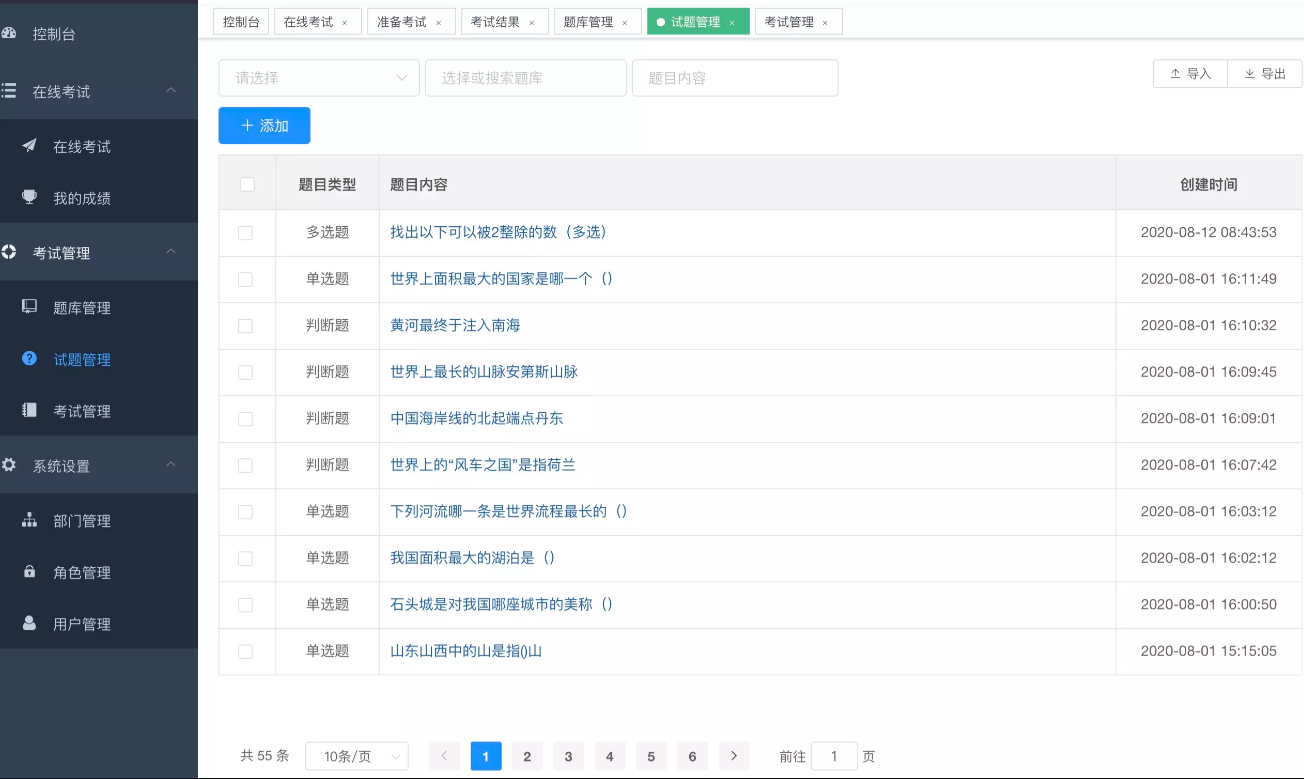Image resolution: width=1304 pixels, height=779 pixels.
Task: Switch to the 控制台 tab
Action: tap(241, 22)
